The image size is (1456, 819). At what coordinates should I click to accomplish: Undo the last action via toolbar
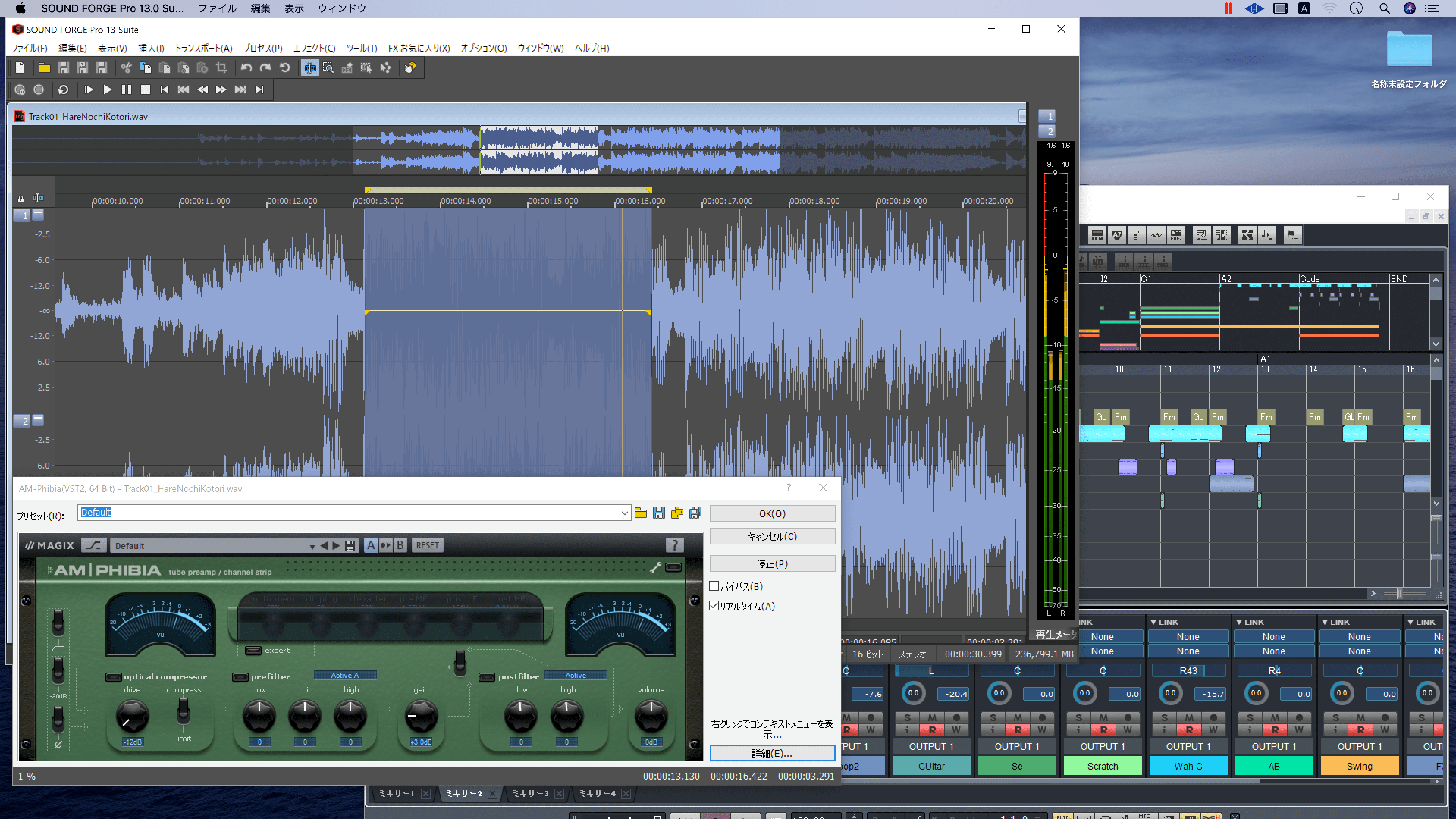pos(246,68)
